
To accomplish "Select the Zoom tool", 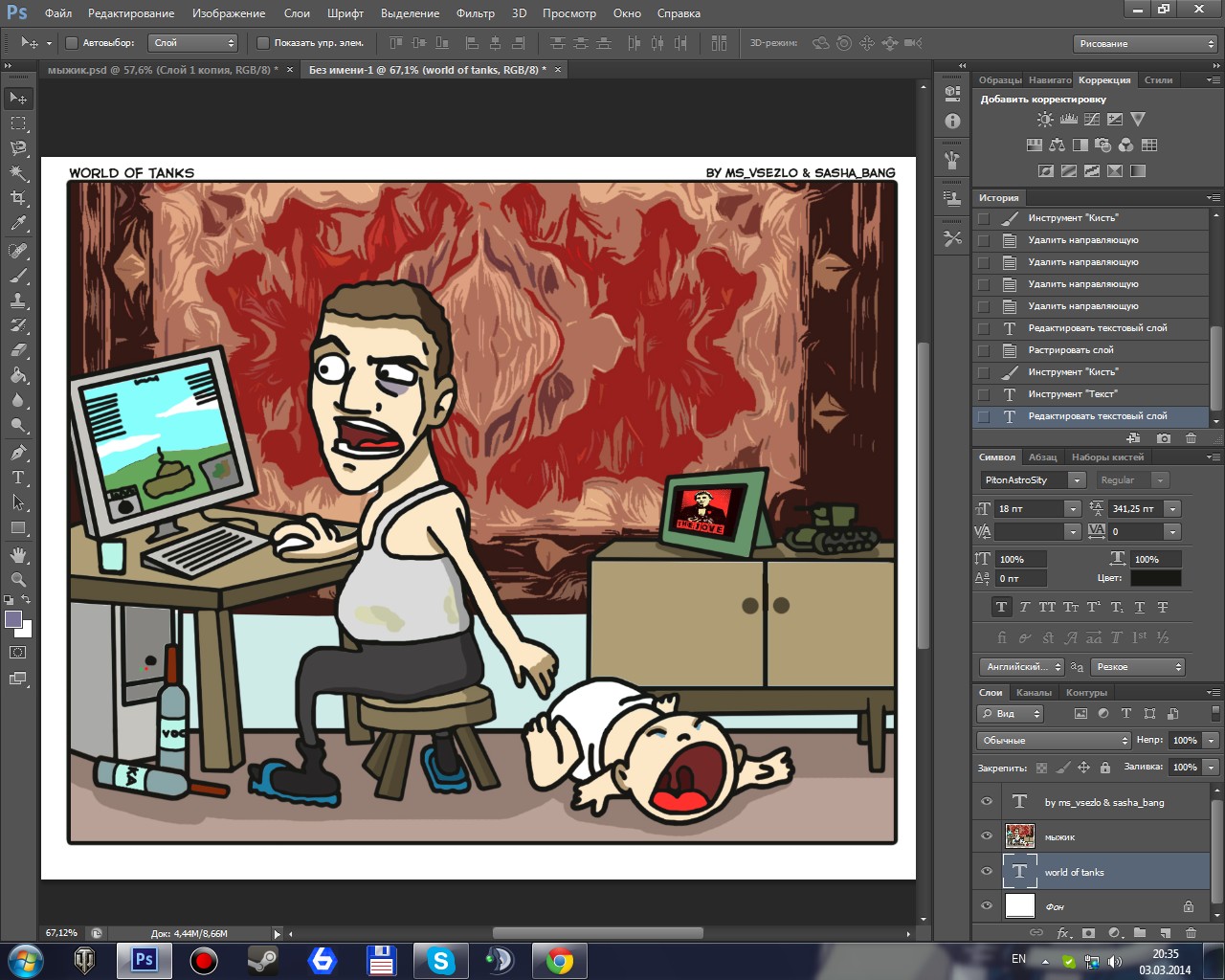I will click(x=18, y=580).
